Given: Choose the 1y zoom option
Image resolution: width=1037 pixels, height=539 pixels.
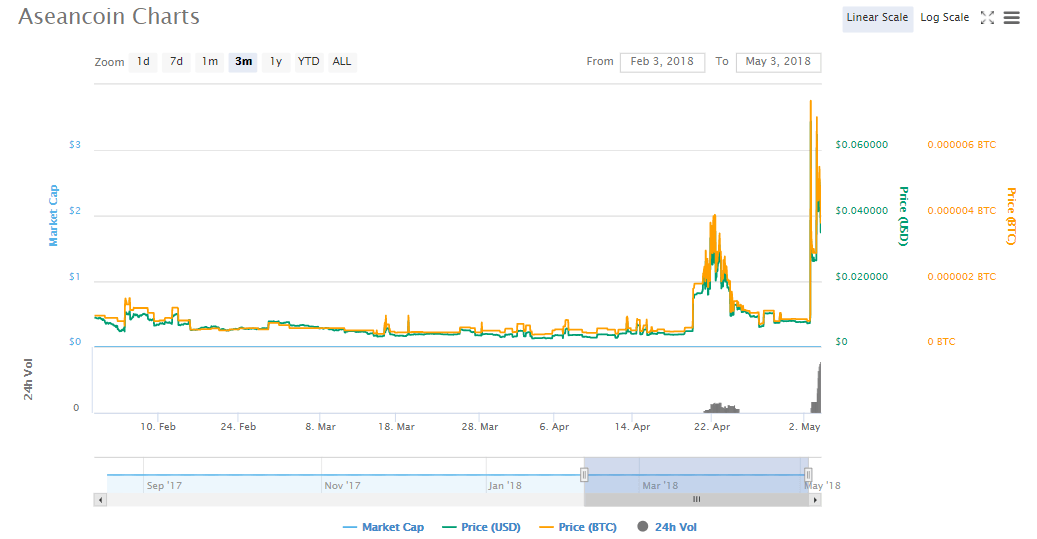Looking at the screenshot, I should pyautogui.click(x=276, y=62).
